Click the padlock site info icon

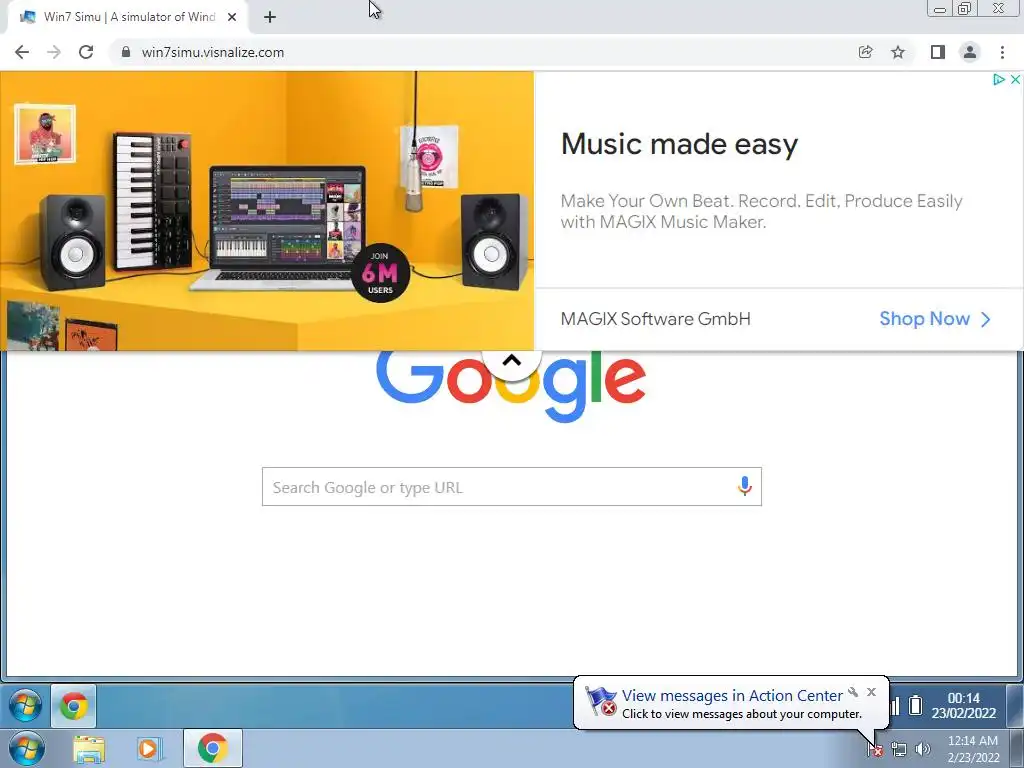pyautogui.click(x=126, y=52)
